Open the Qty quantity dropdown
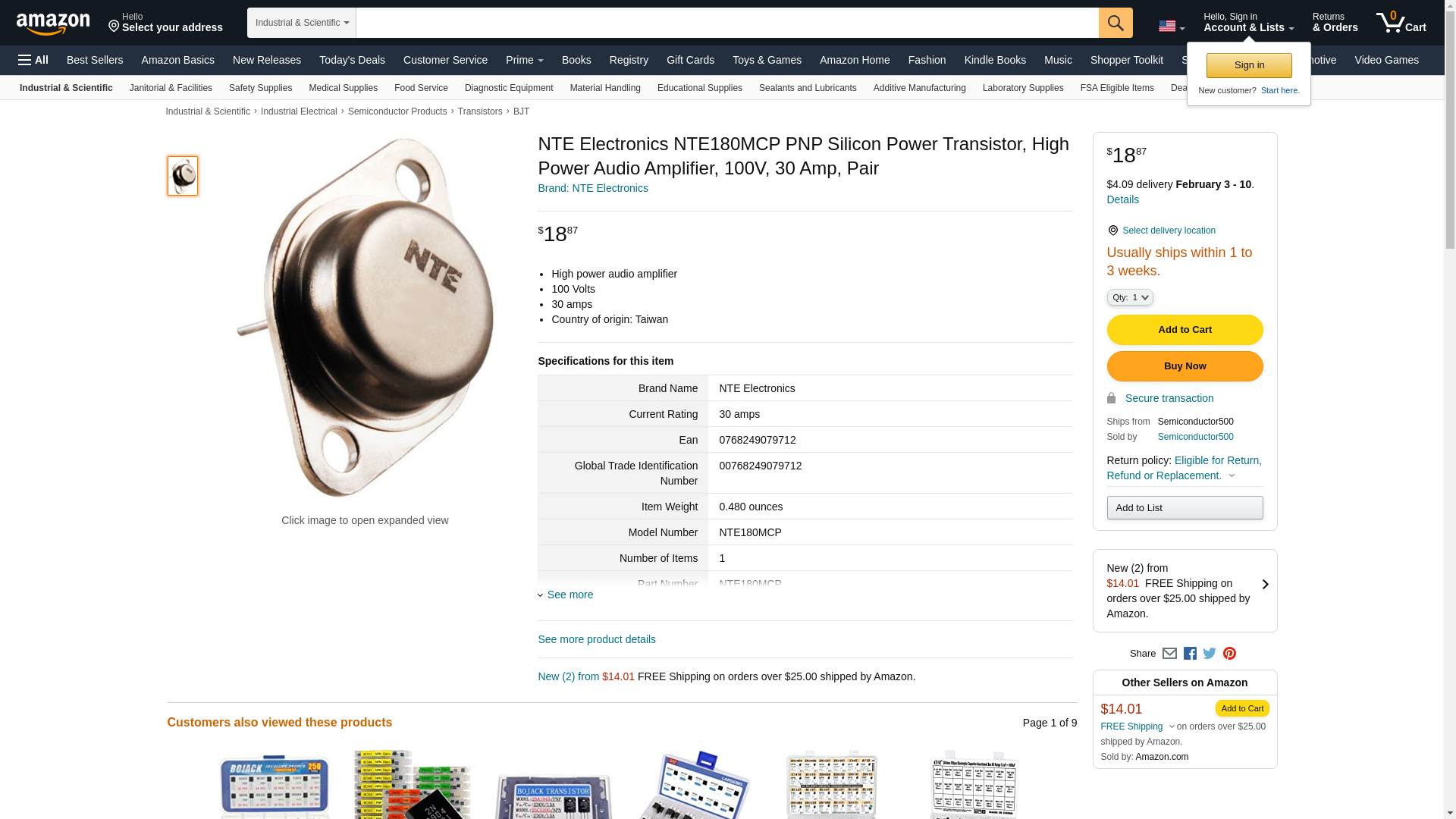This screenshot has width=1456, height=819. click(x=1130, y=297)
